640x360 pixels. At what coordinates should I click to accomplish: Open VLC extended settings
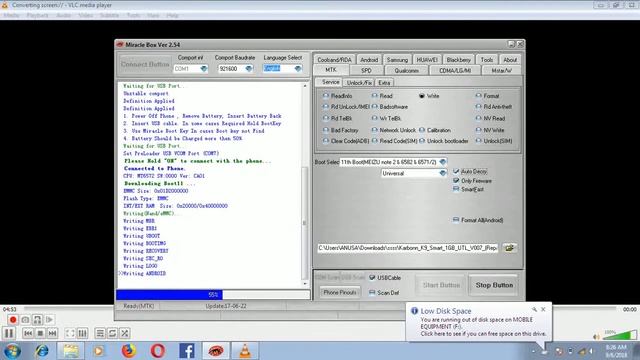tap(82, 333)
